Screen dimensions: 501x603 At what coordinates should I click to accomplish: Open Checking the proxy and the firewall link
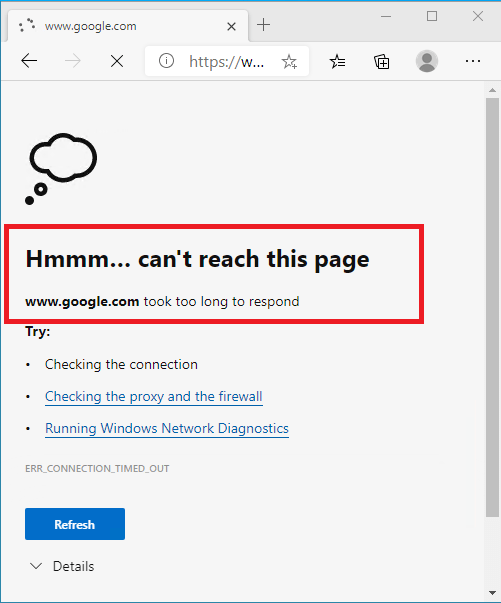click(154, 396)
